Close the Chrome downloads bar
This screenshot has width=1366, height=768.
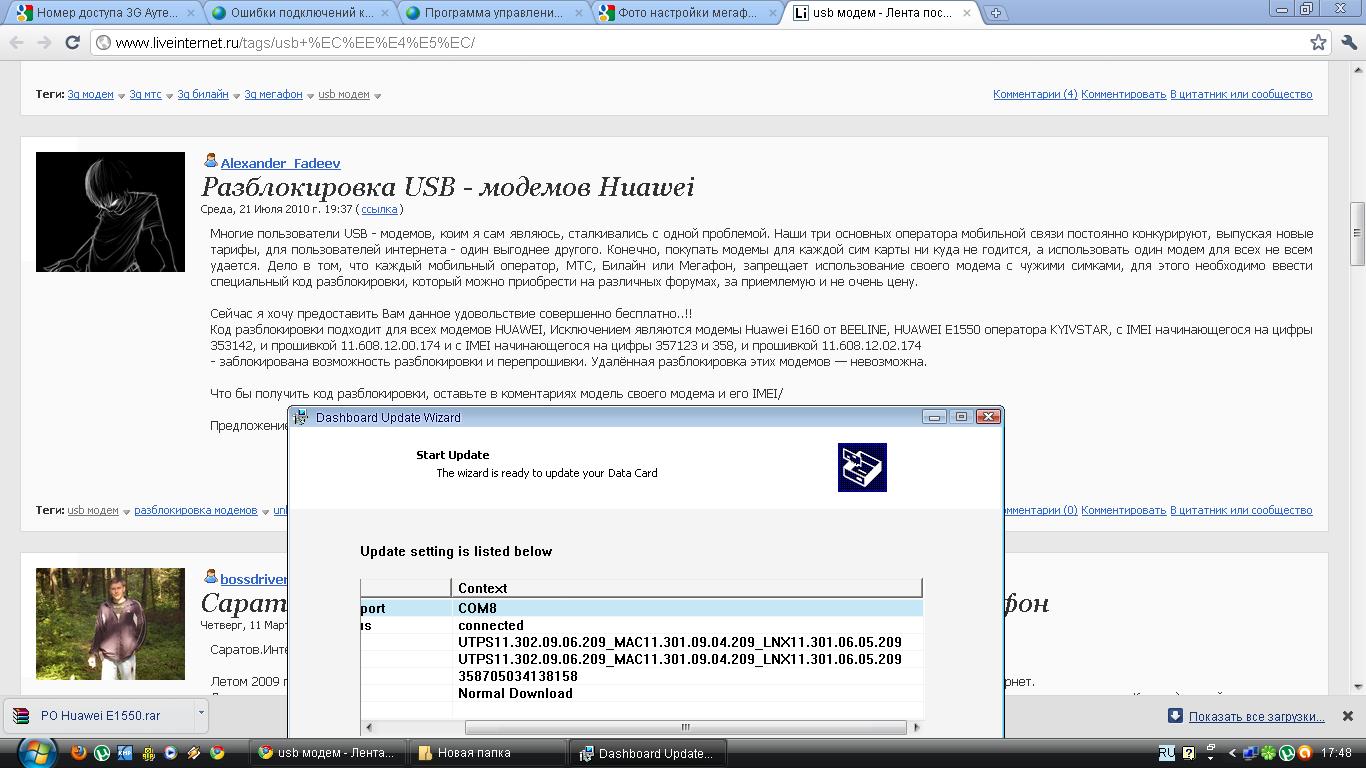[x=1348, y=716]
